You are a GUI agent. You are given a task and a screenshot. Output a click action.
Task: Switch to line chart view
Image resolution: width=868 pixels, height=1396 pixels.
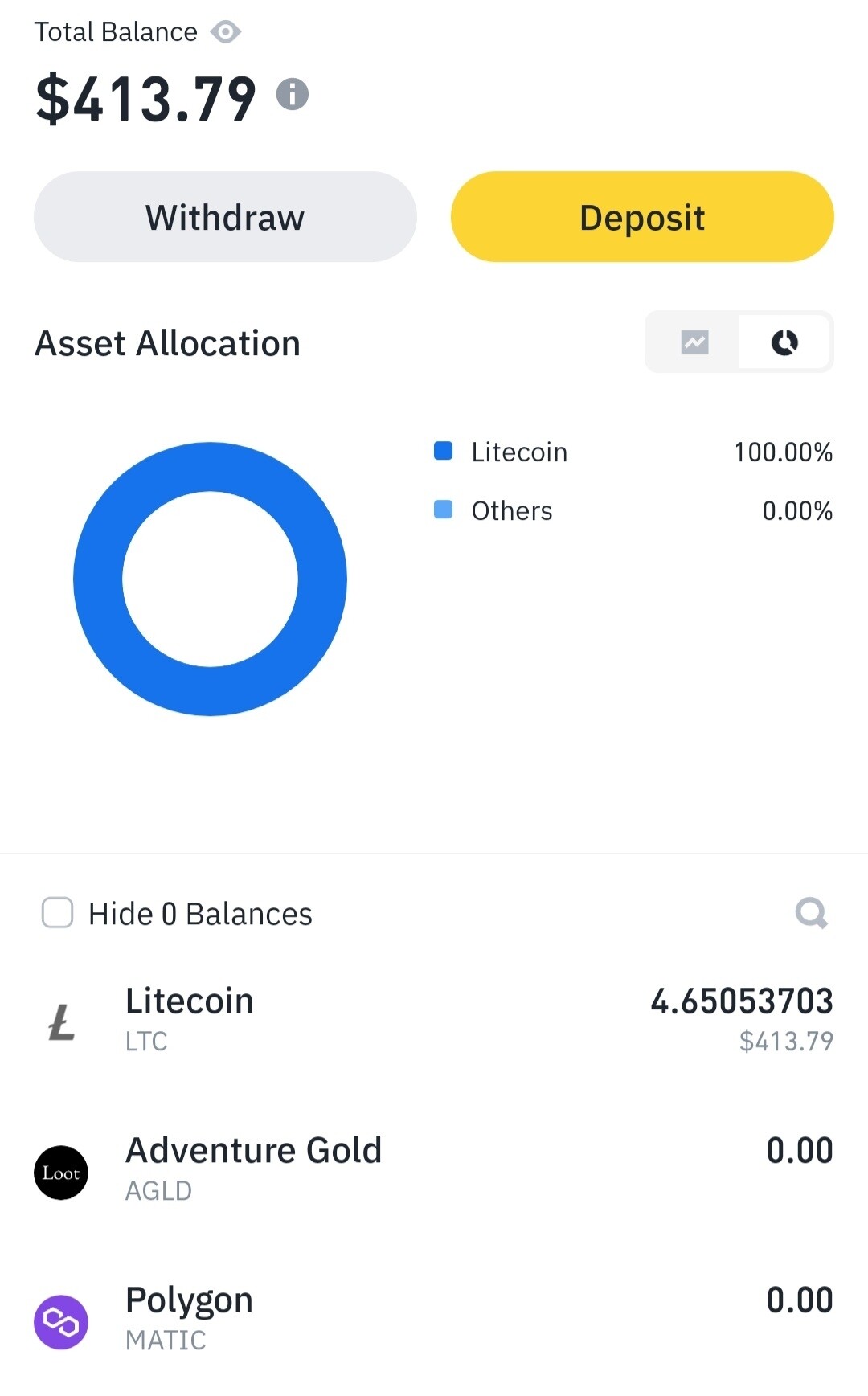click(694, 342)
